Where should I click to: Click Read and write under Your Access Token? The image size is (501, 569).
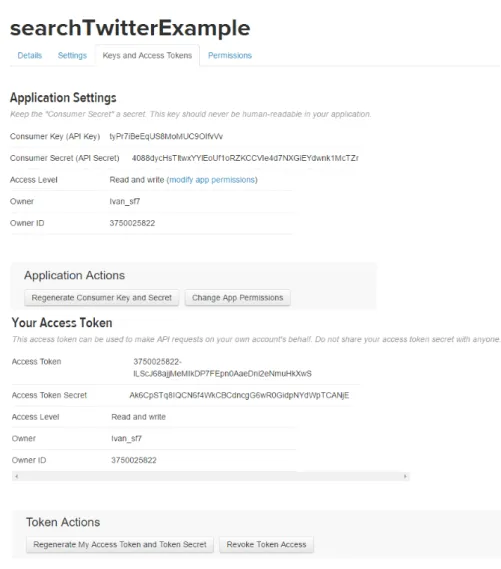(x=139, y=417)
